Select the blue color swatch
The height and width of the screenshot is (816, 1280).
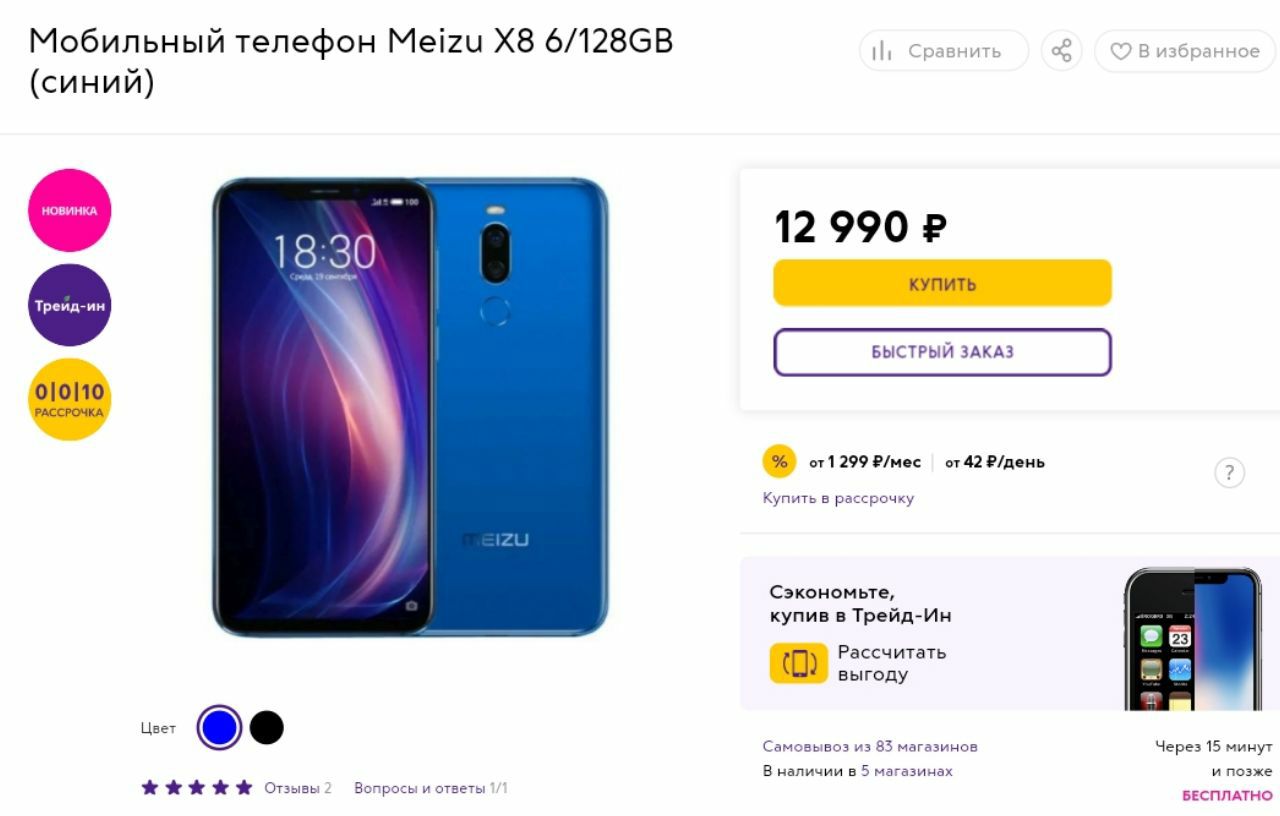[219, 728]
